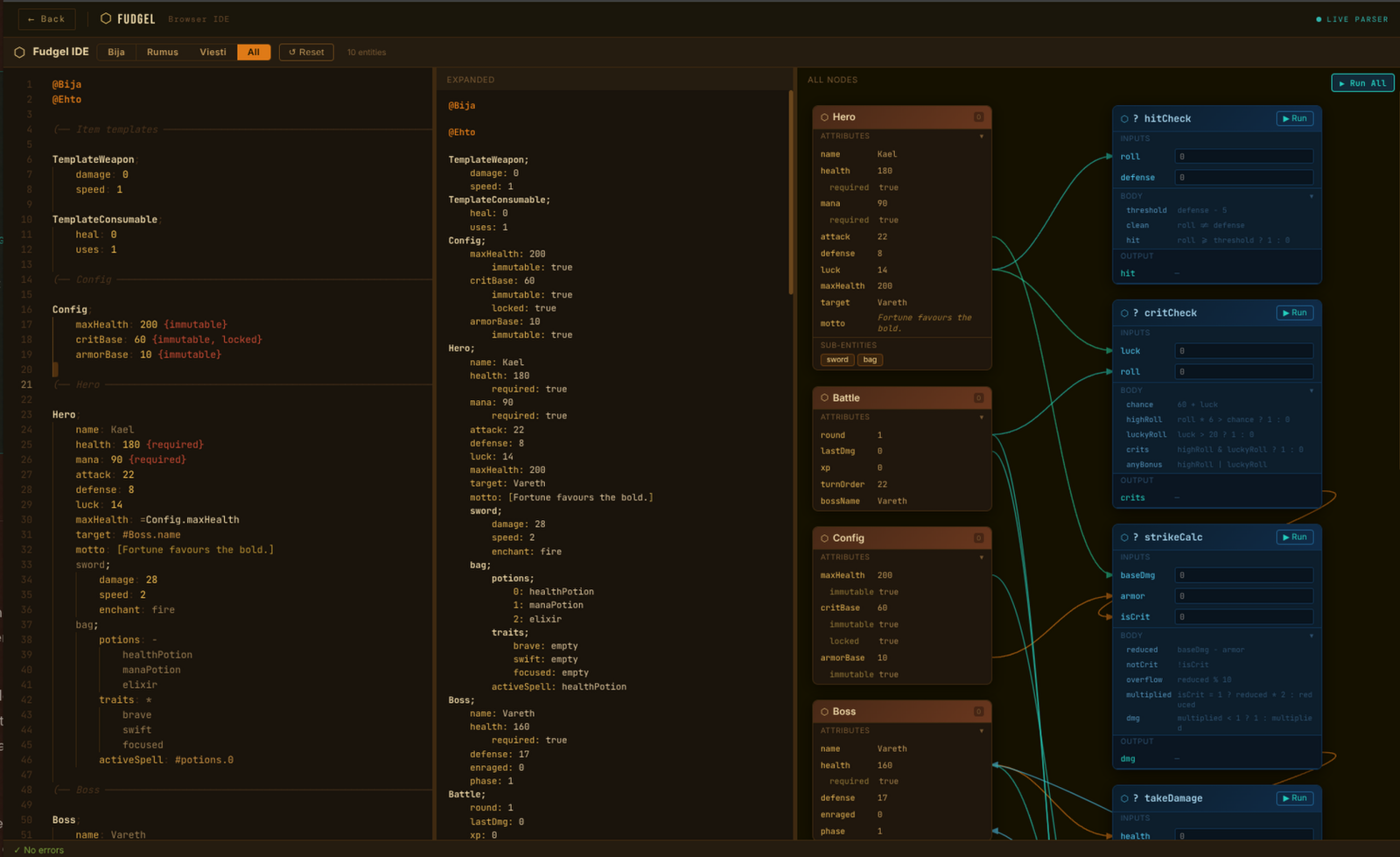Click the small square badge on Boss header
Viewport: 1400px width, 857px height.
point(978,712)
